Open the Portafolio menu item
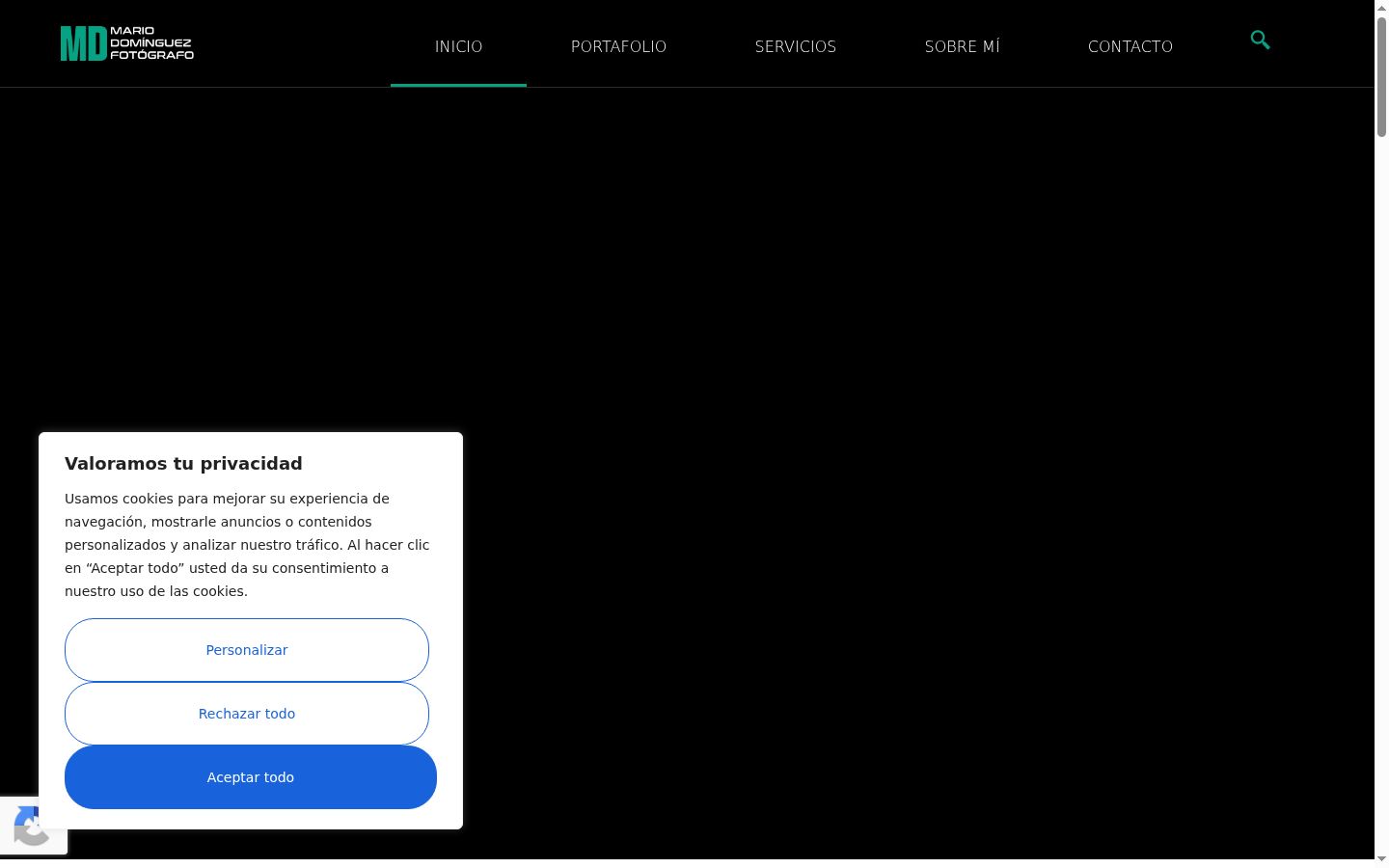Screen dimensions: 1389x868 coord(618,46)
